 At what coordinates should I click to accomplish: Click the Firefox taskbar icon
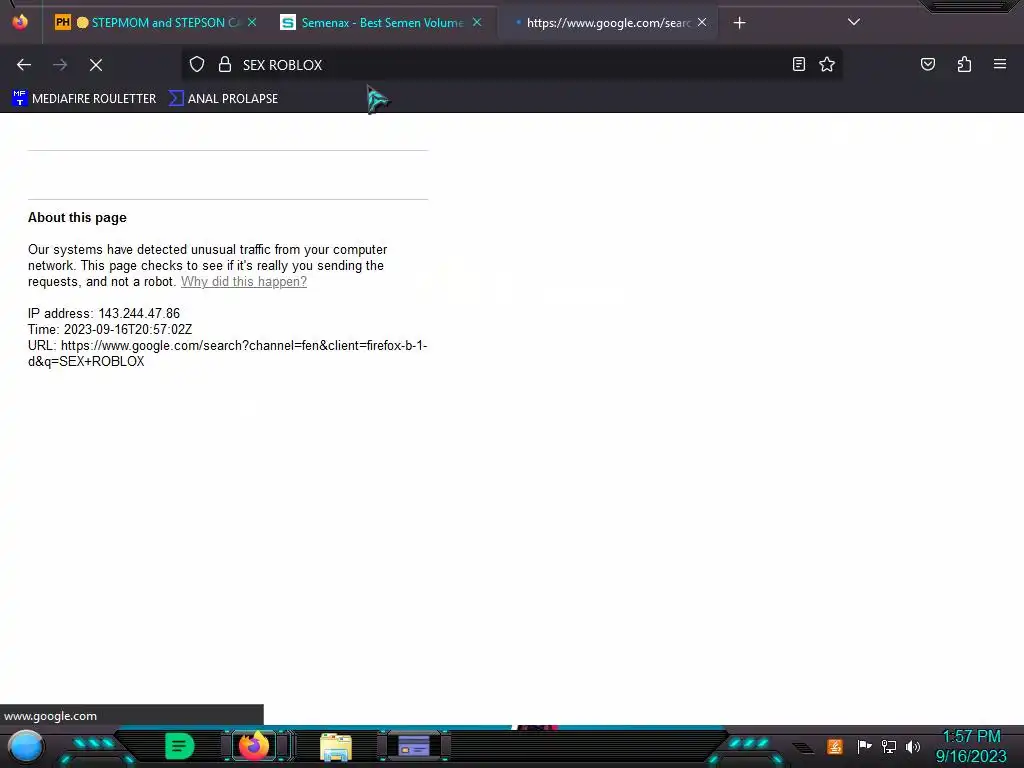[x=254, y=746]
